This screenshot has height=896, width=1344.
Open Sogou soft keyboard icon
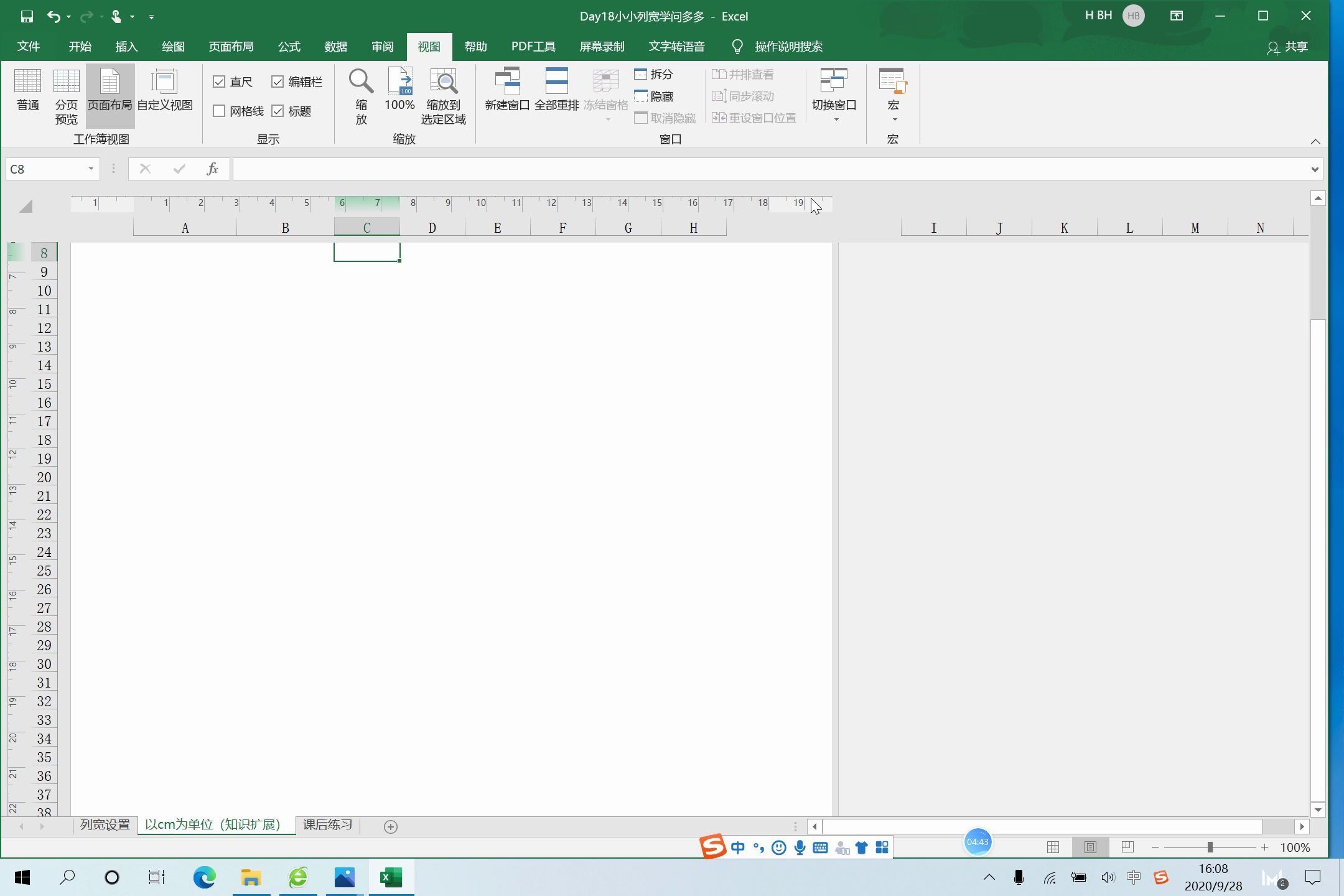click(x=820, y=847)
